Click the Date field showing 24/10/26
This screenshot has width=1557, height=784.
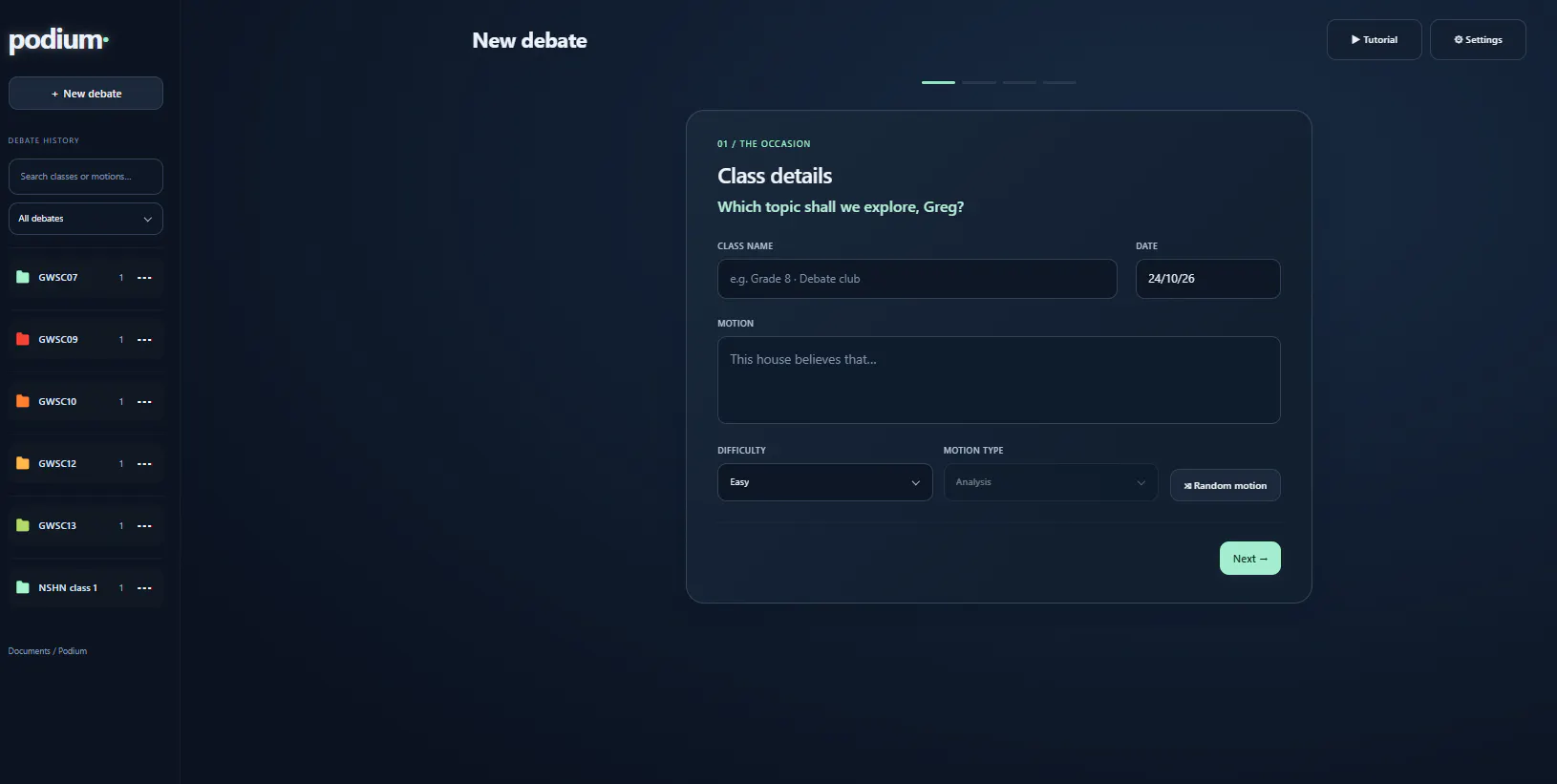click(1207, 279)
